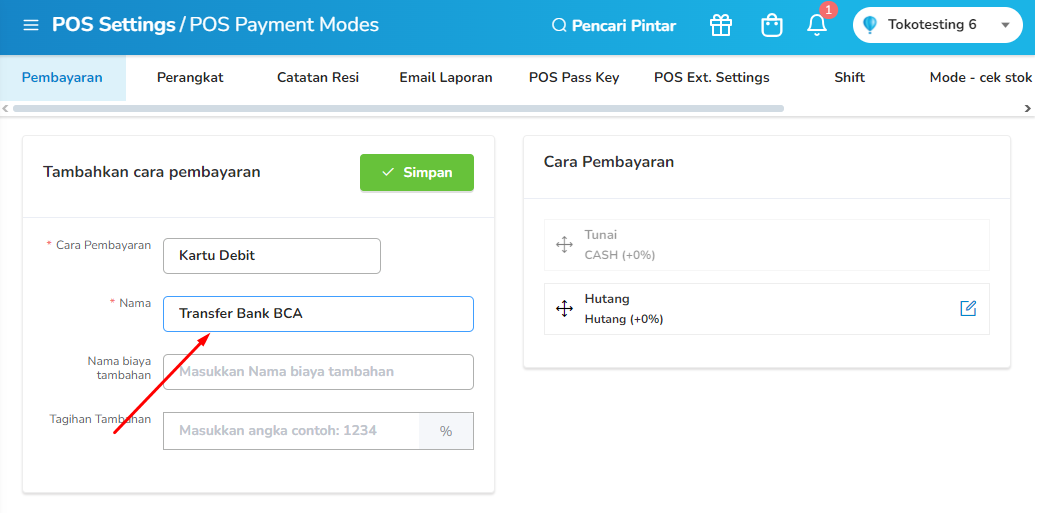The width and height of the screenshot is (1037, 513).
Task: Click the drag handle beside Tunai
Action: 564,244
